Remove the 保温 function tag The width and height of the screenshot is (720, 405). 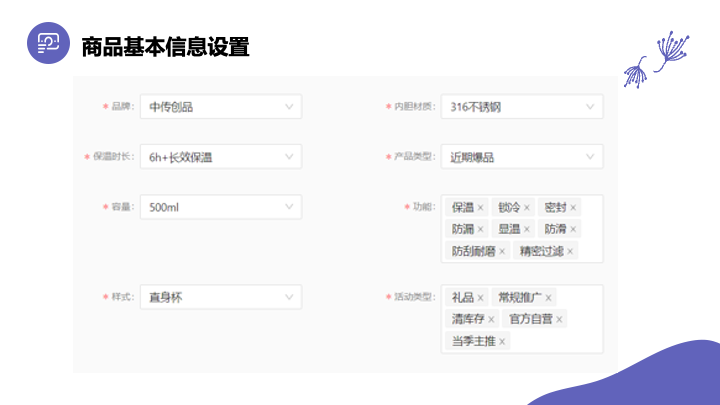tap(480, 208)
